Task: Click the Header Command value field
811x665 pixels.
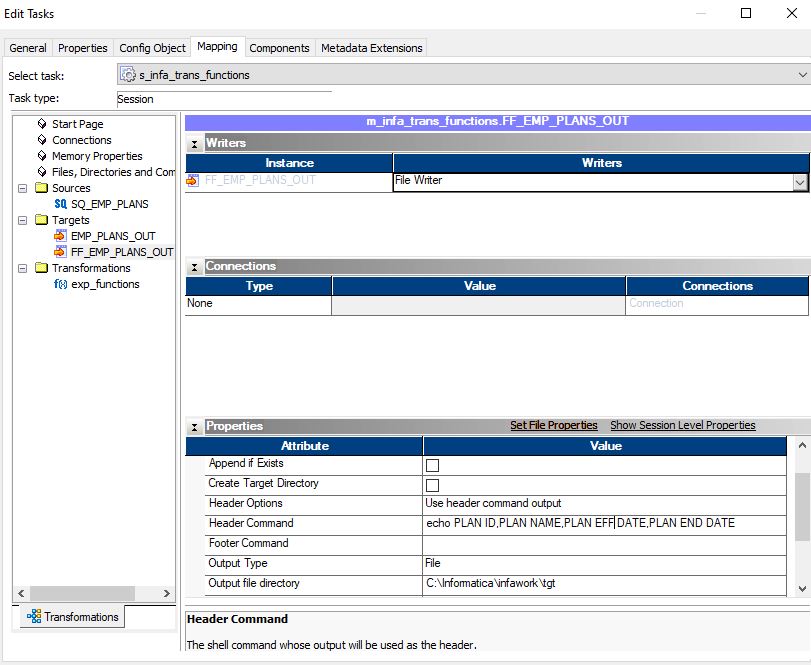Action: coord(604,523)
